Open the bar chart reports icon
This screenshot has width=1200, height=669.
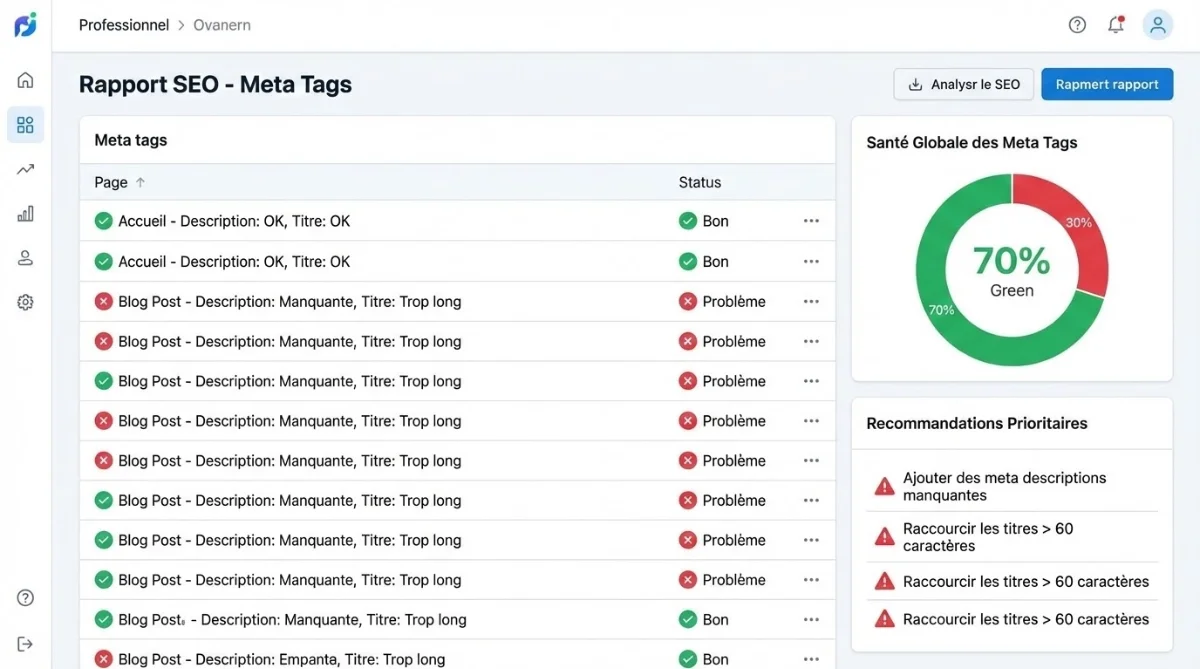click(x=25, y=213)
